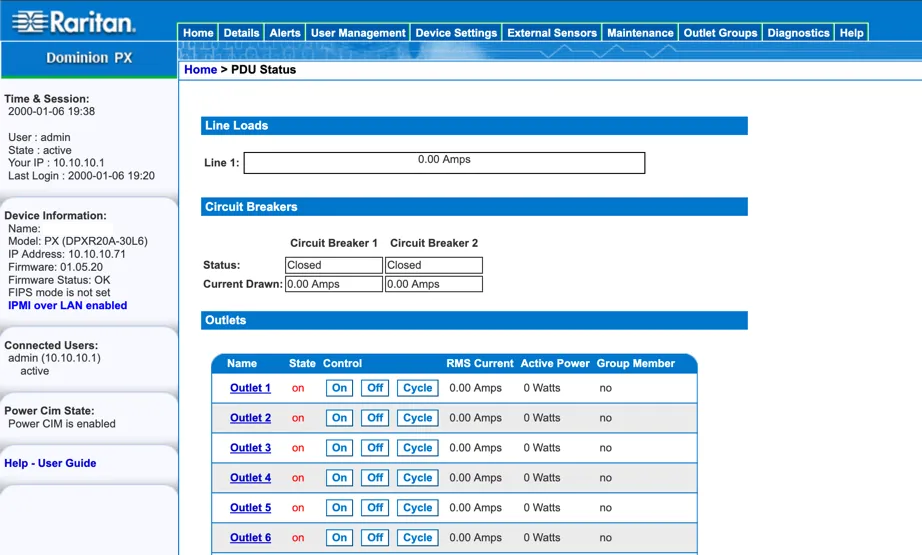
Task: Click 'Last Login : 2000-01-06 19:20' text
Action: pos(81,176)
